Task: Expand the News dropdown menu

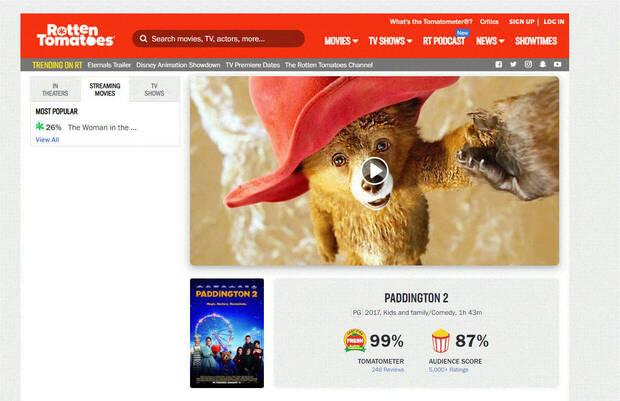Action: coord(490,41)
